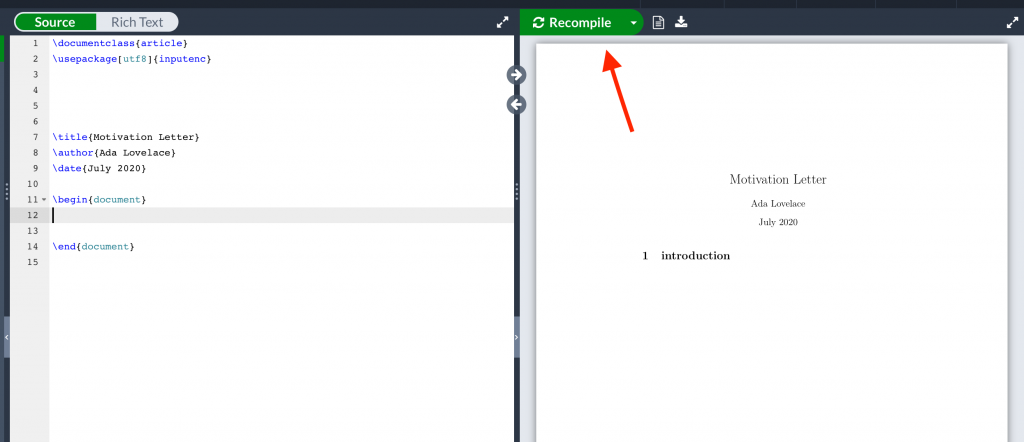Open the Recompile options dropdown arrow
This screenshot has height=442, width=1024.
pyautogui.click(x=633, y=23)
